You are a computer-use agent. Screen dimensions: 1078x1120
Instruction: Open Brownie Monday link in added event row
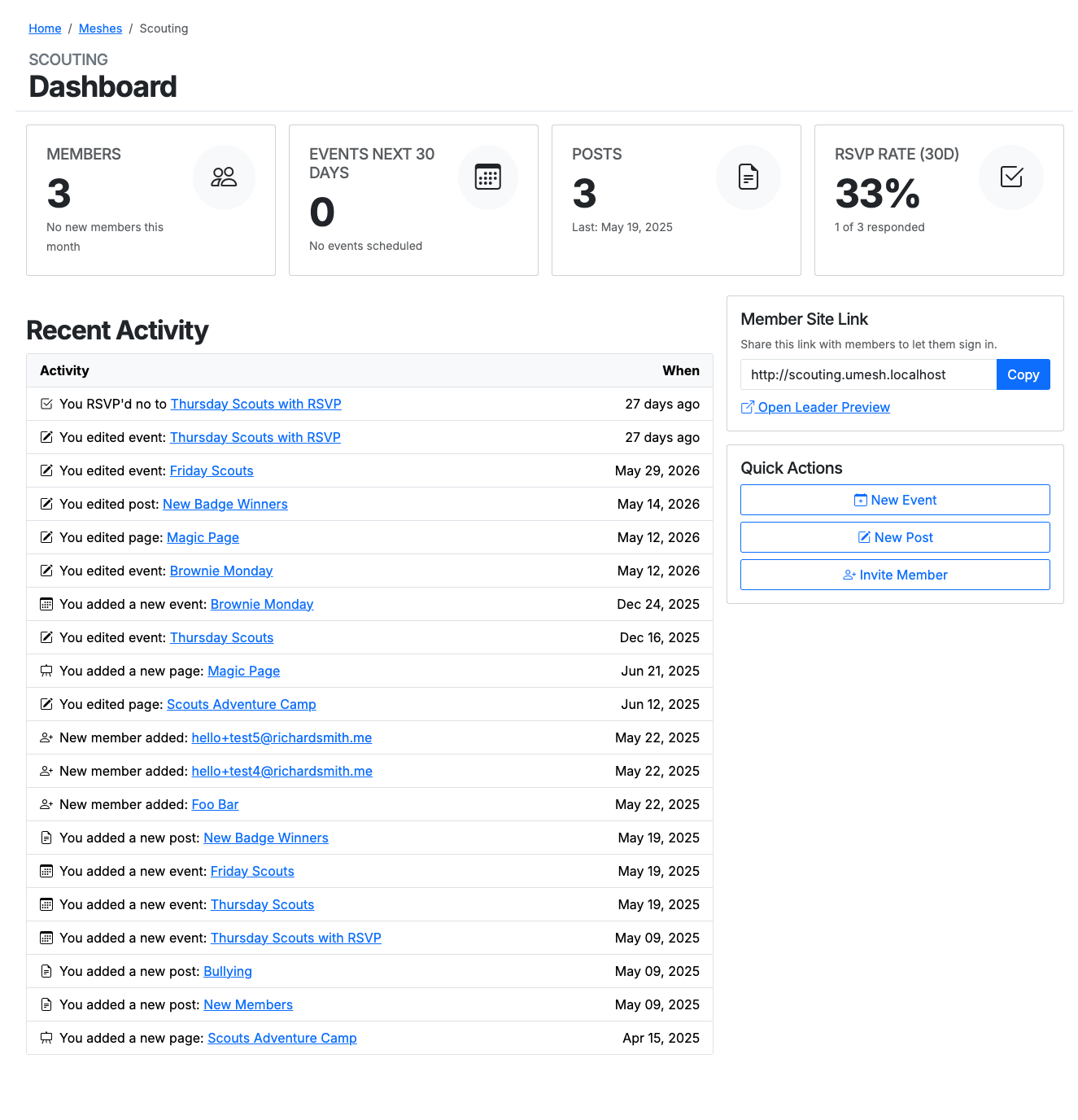point(262,604)
